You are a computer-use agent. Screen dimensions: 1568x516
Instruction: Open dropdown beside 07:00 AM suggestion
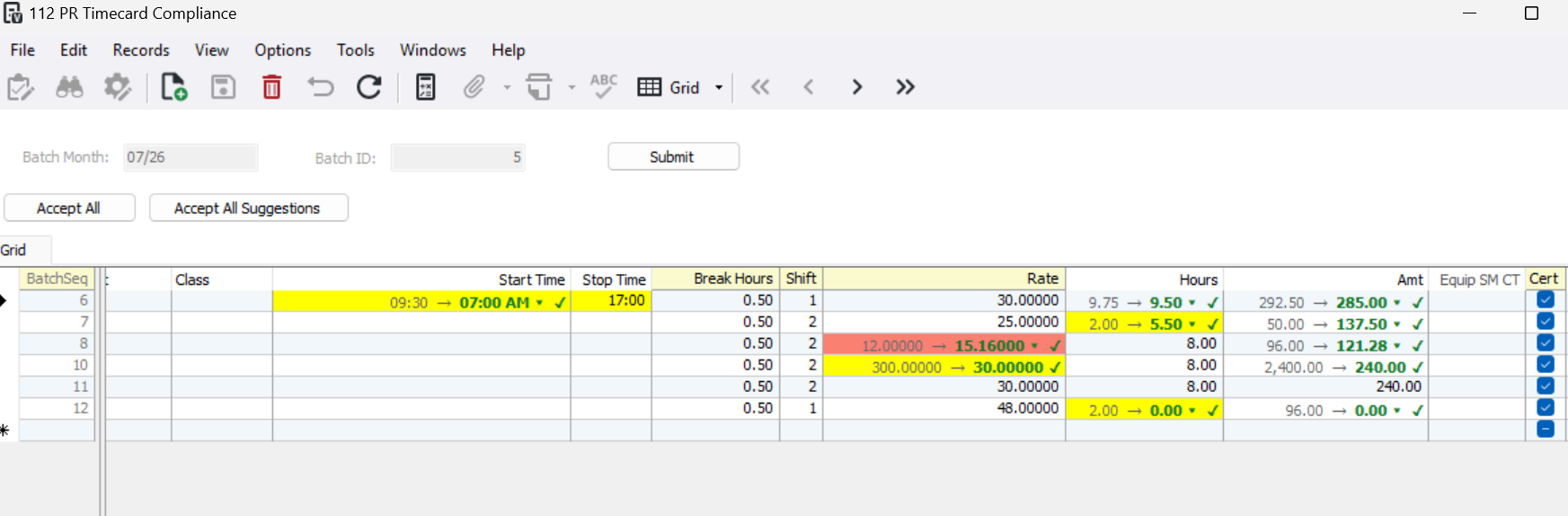coord(540,303)
